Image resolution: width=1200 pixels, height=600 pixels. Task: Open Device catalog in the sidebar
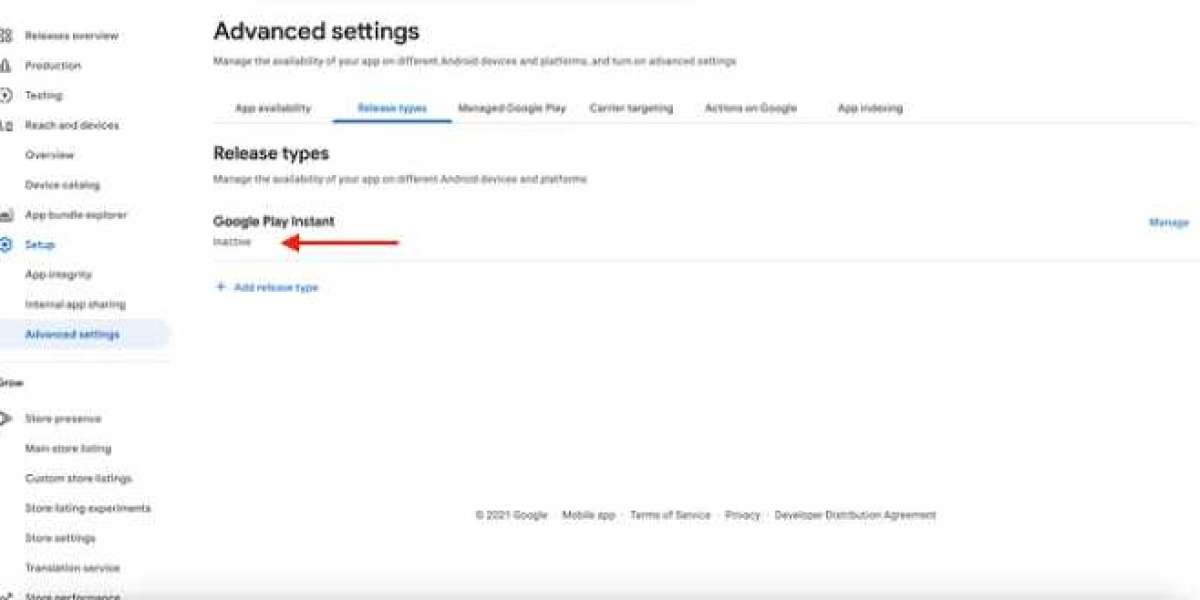coord(62,185)
